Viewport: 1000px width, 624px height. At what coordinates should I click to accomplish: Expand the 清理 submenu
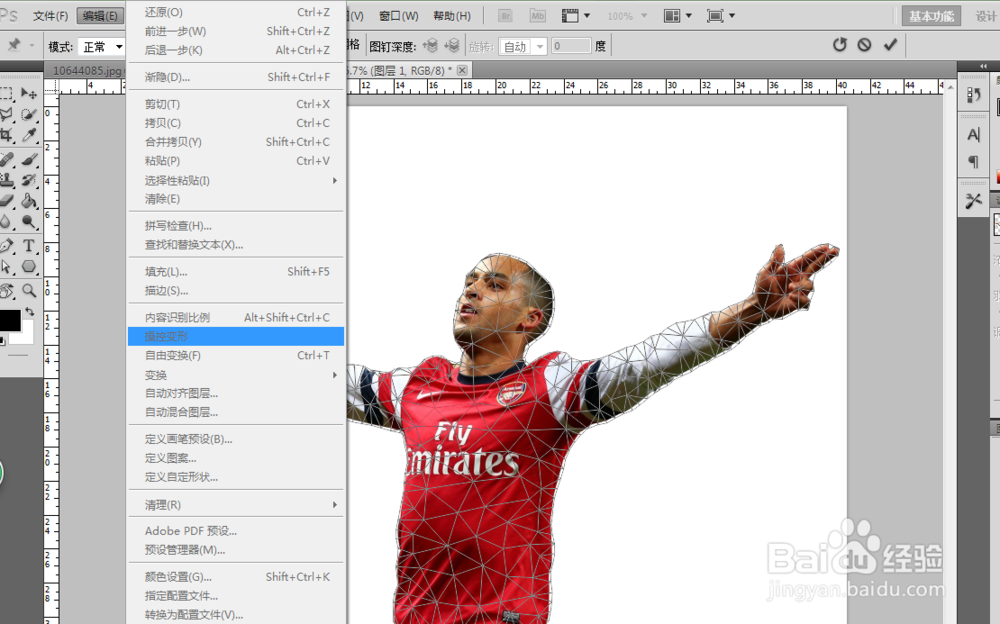[x=236, y=505]
